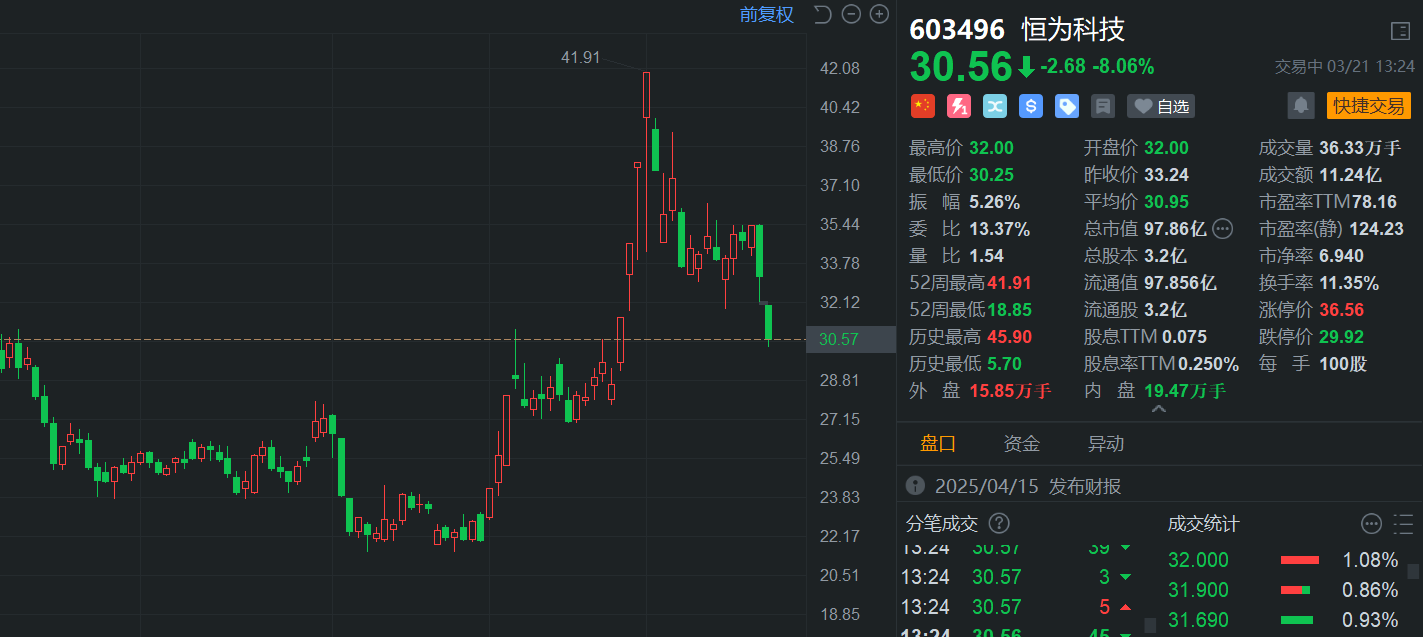Collapse the quote details with the chevron
Image resolution: width=1423 pixels, height=637 pixels.
1159,410
